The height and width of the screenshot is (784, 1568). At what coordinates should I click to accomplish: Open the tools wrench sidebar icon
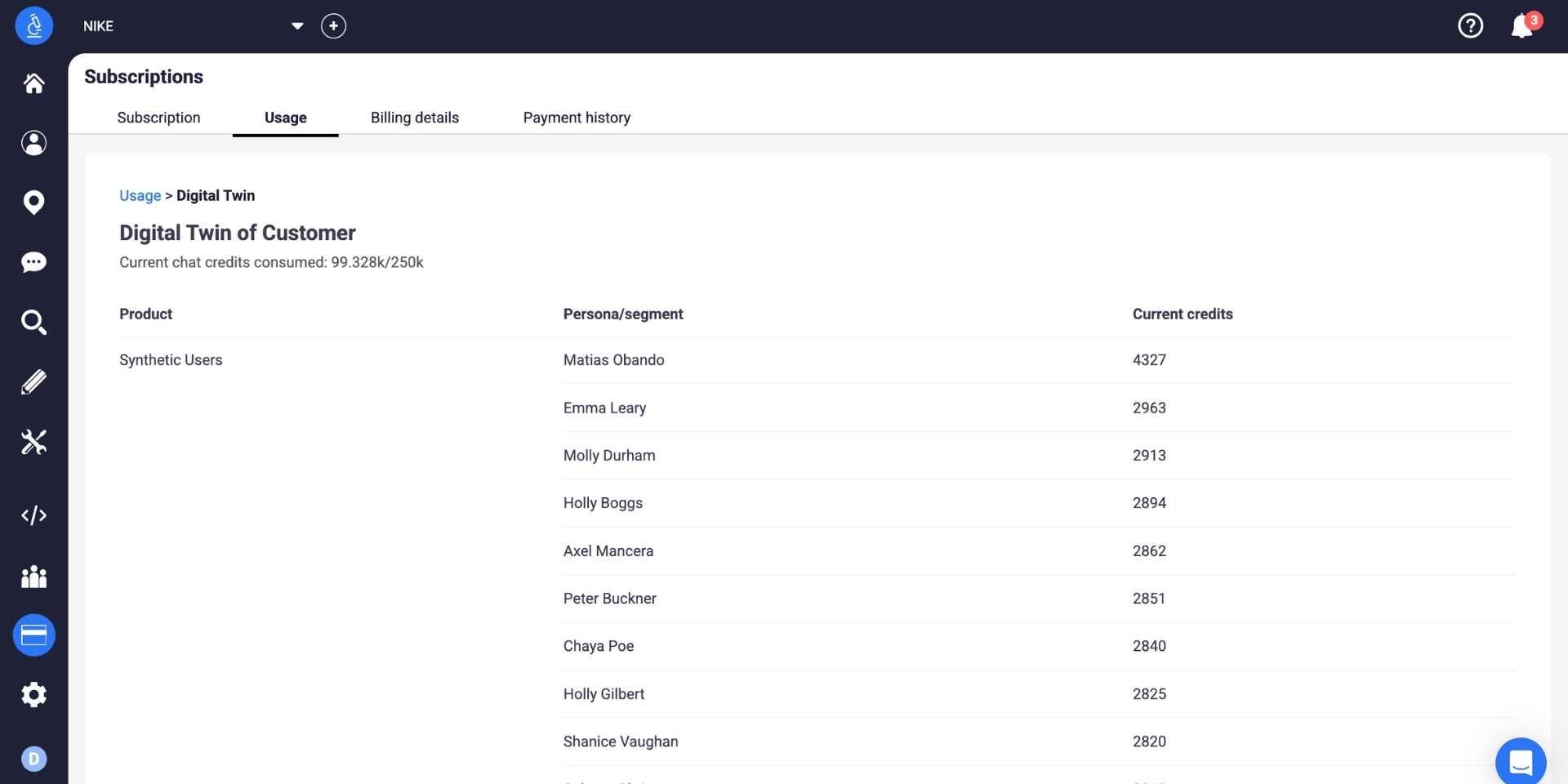click(x=33, y=442)
